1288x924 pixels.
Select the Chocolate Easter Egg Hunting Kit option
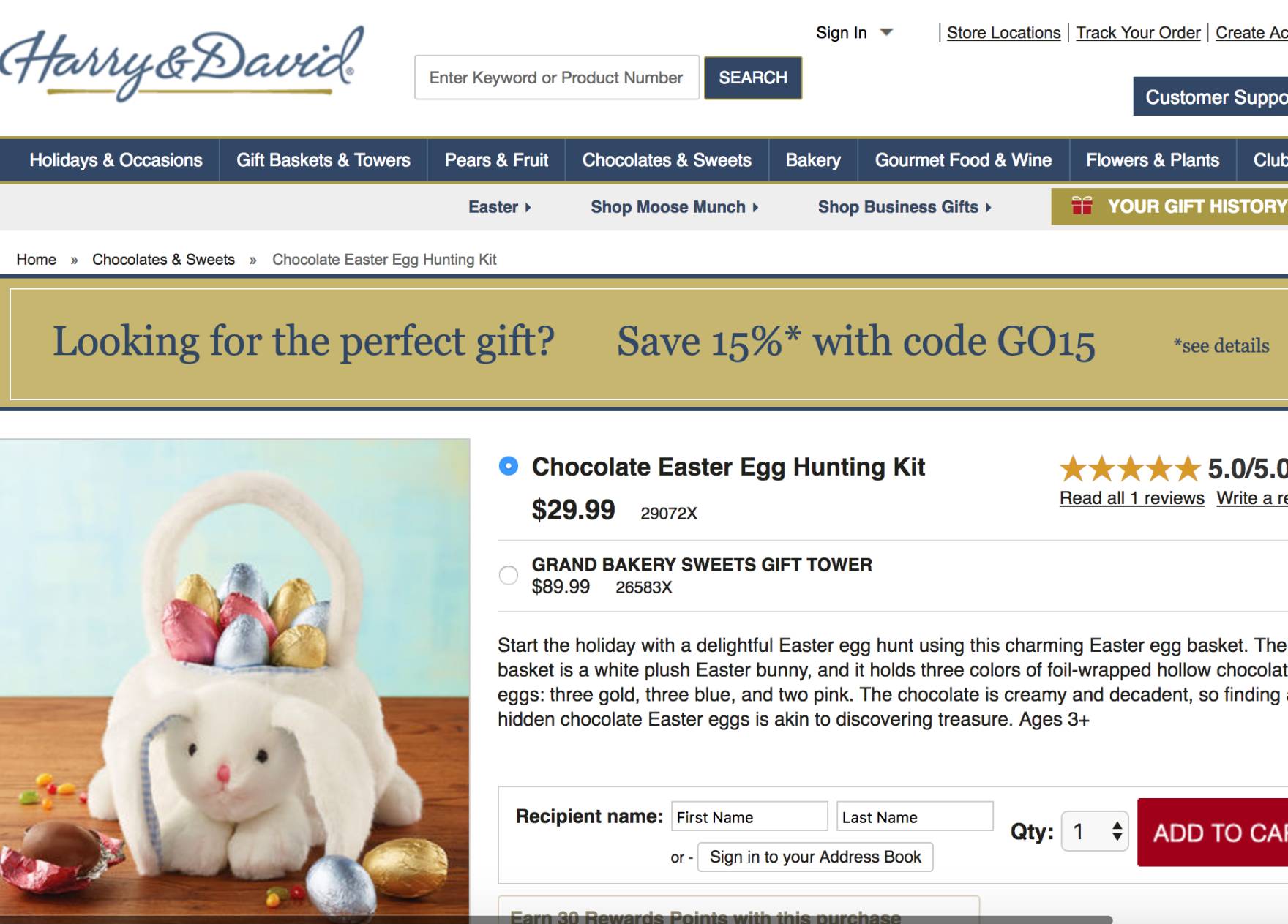pyautogui.click(x=509, y=466)
